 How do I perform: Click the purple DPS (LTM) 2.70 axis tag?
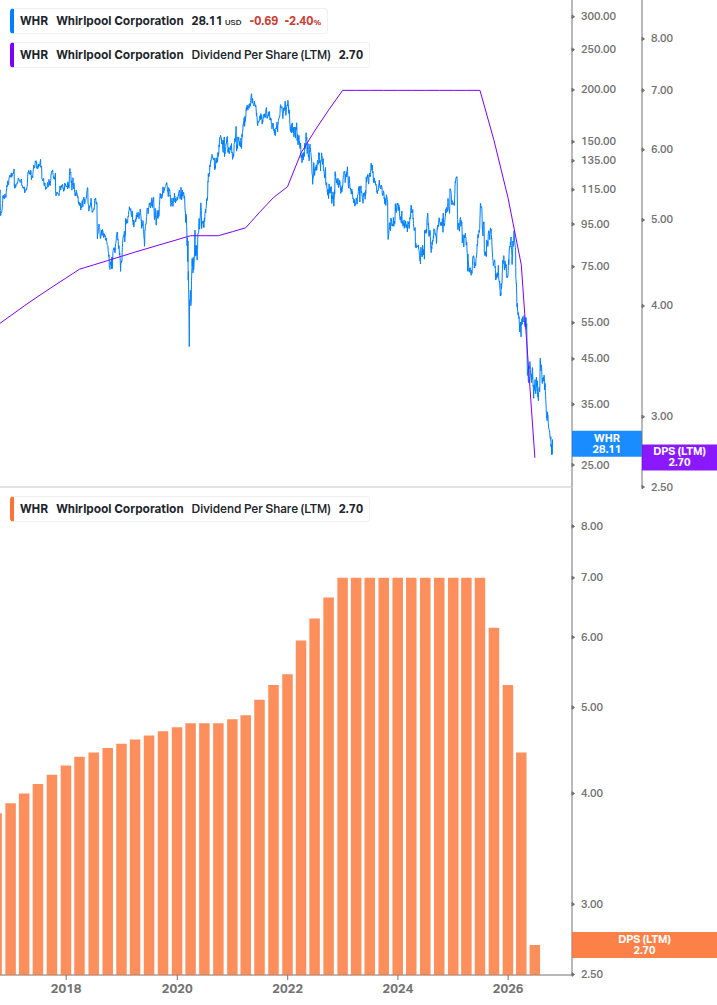tap(679, 457)
